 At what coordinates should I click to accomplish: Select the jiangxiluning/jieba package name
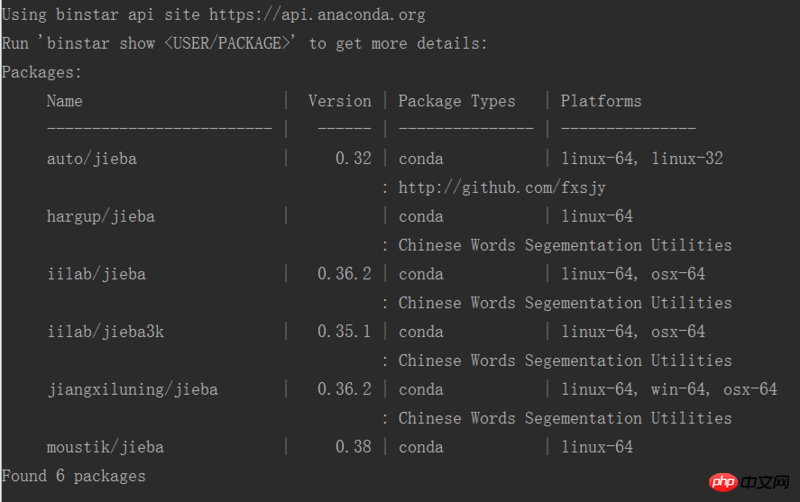pyautogui.click(x=133, y=390)
